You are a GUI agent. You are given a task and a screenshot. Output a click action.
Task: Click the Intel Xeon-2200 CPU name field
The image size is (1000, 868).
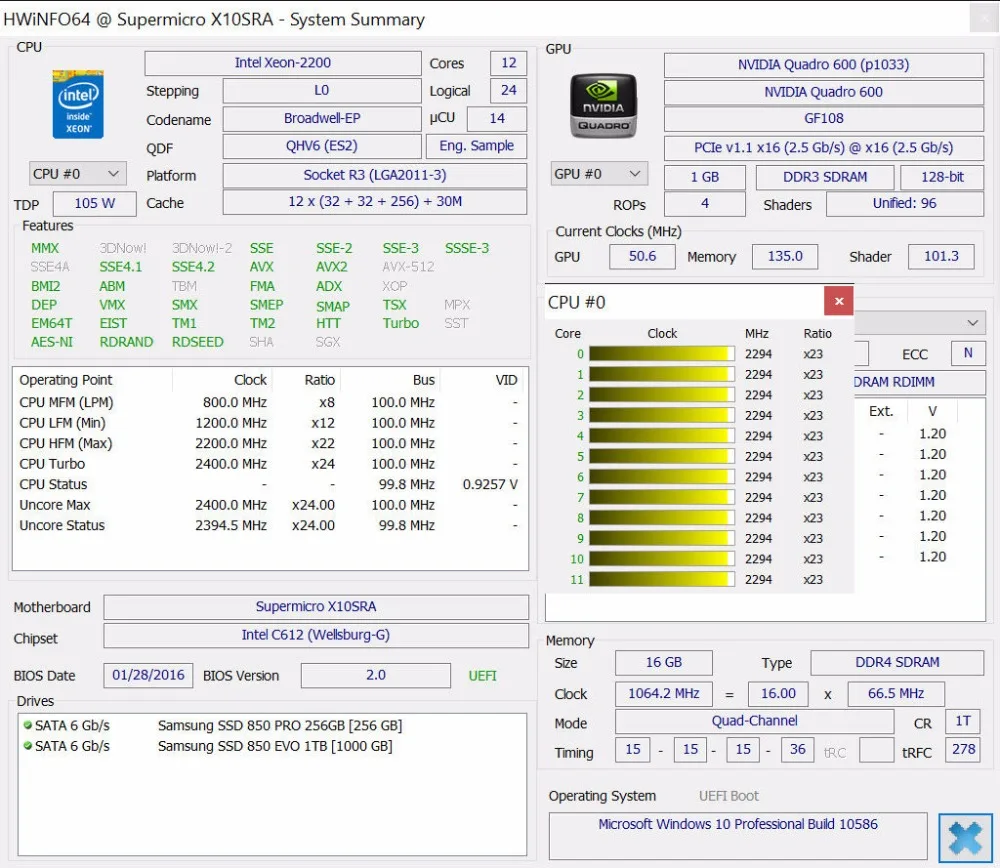pyautogui.click(x=283, y=63)
